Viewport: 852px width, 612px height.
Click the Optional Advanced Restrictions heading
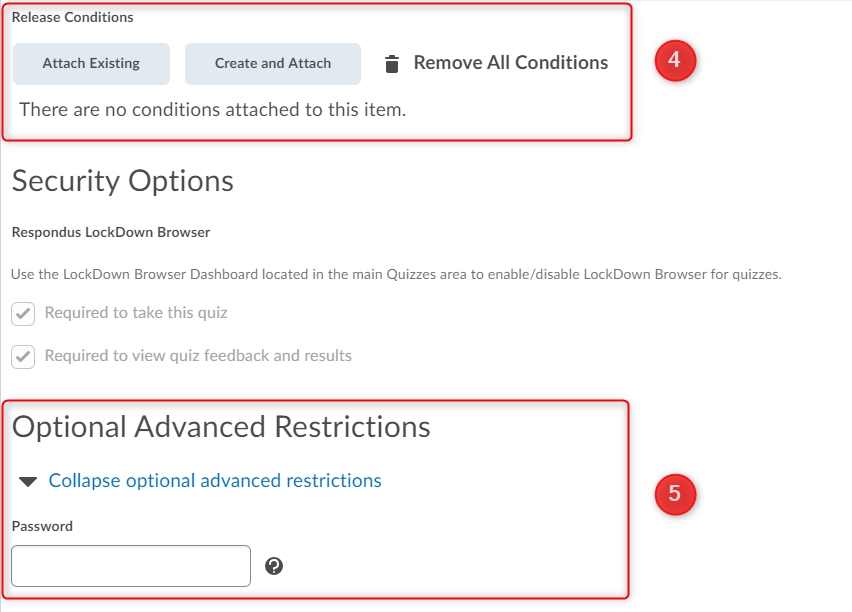[x=221, y=427]
